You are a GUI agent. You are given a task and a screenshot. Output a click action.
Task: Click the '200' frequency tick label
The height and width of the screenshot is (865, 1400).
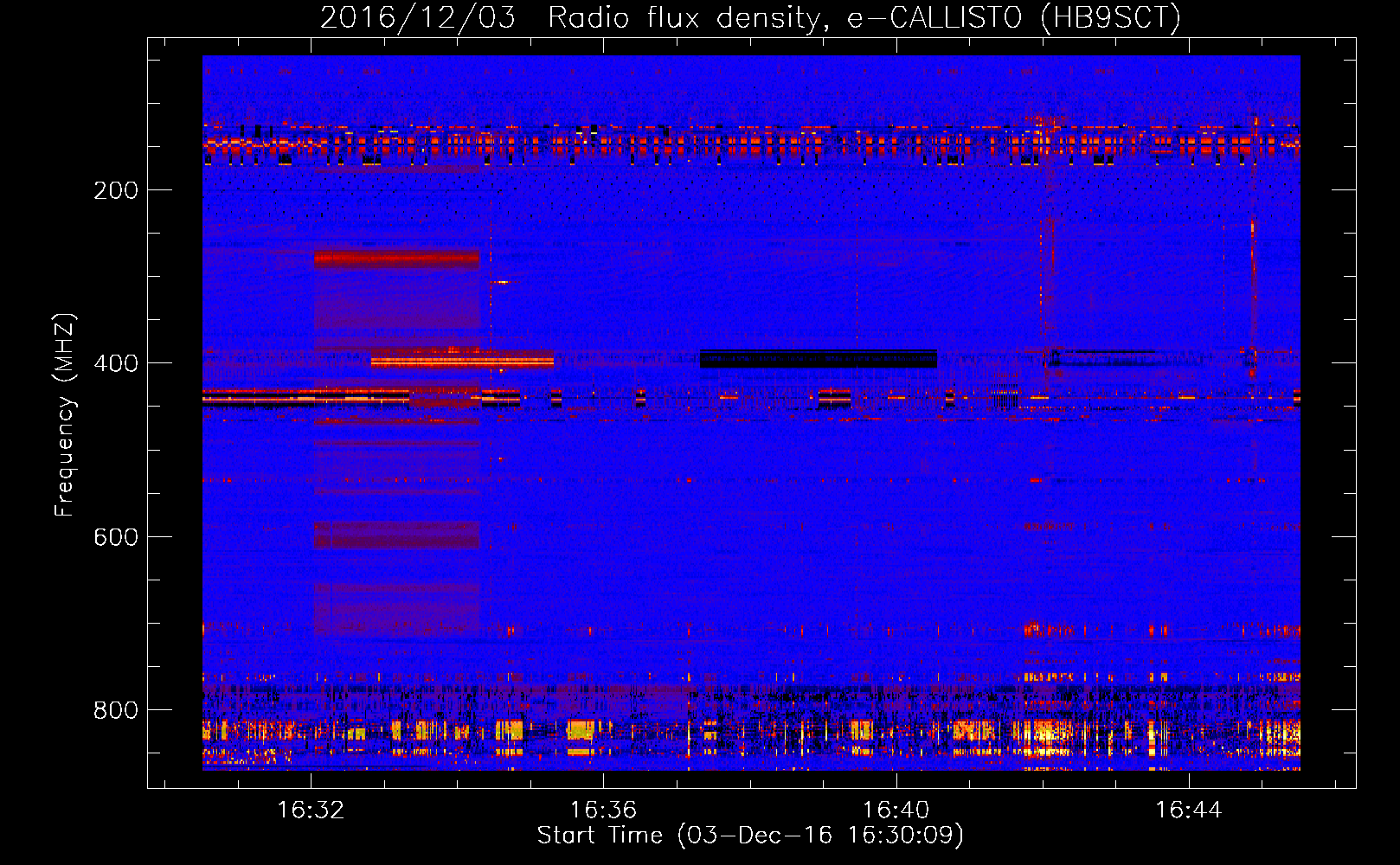pyautogui.click(x=115, y=190)
